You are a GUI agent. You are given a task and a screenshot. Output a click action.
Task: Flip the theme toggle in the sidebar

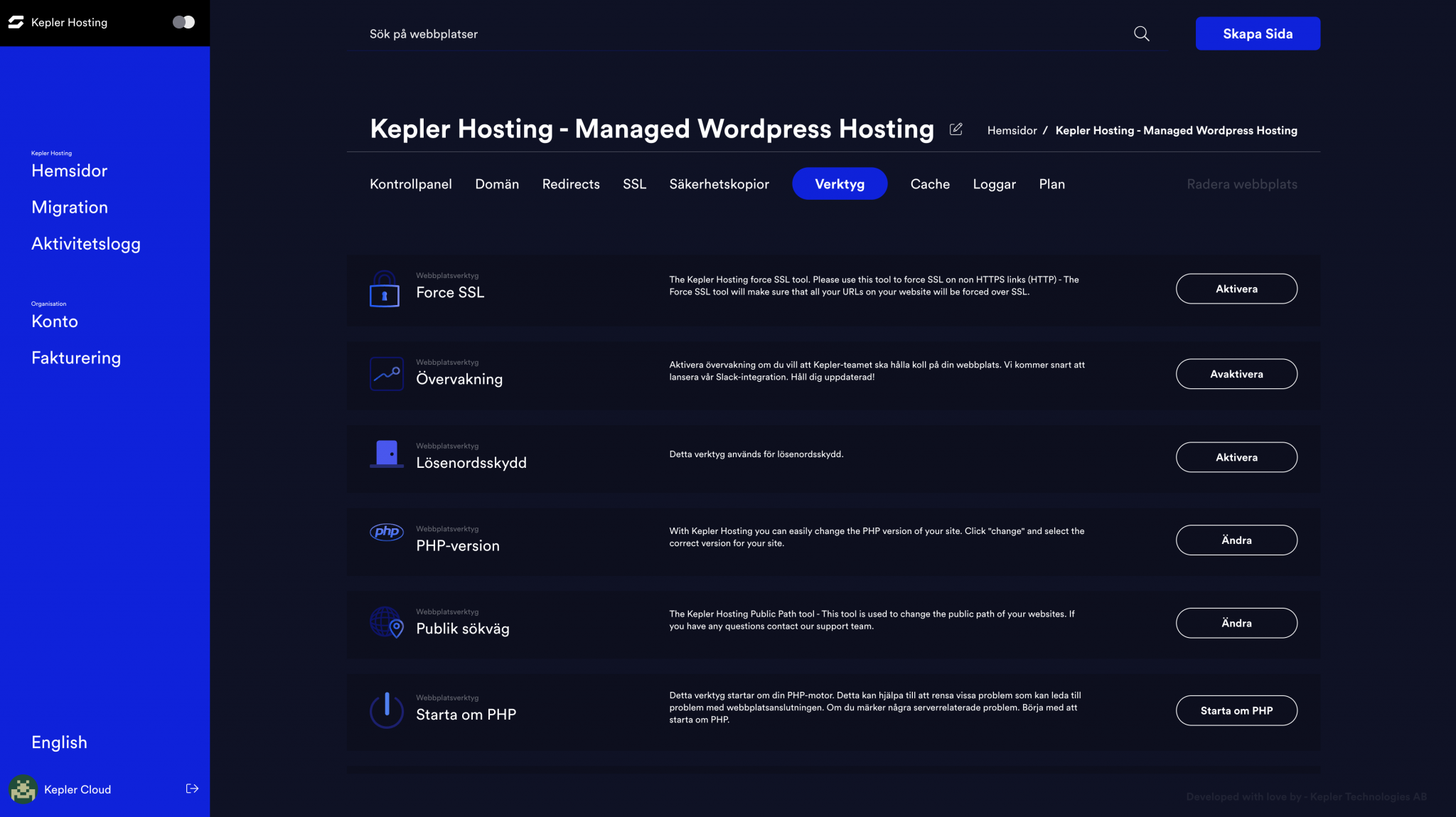coord(183,22)
